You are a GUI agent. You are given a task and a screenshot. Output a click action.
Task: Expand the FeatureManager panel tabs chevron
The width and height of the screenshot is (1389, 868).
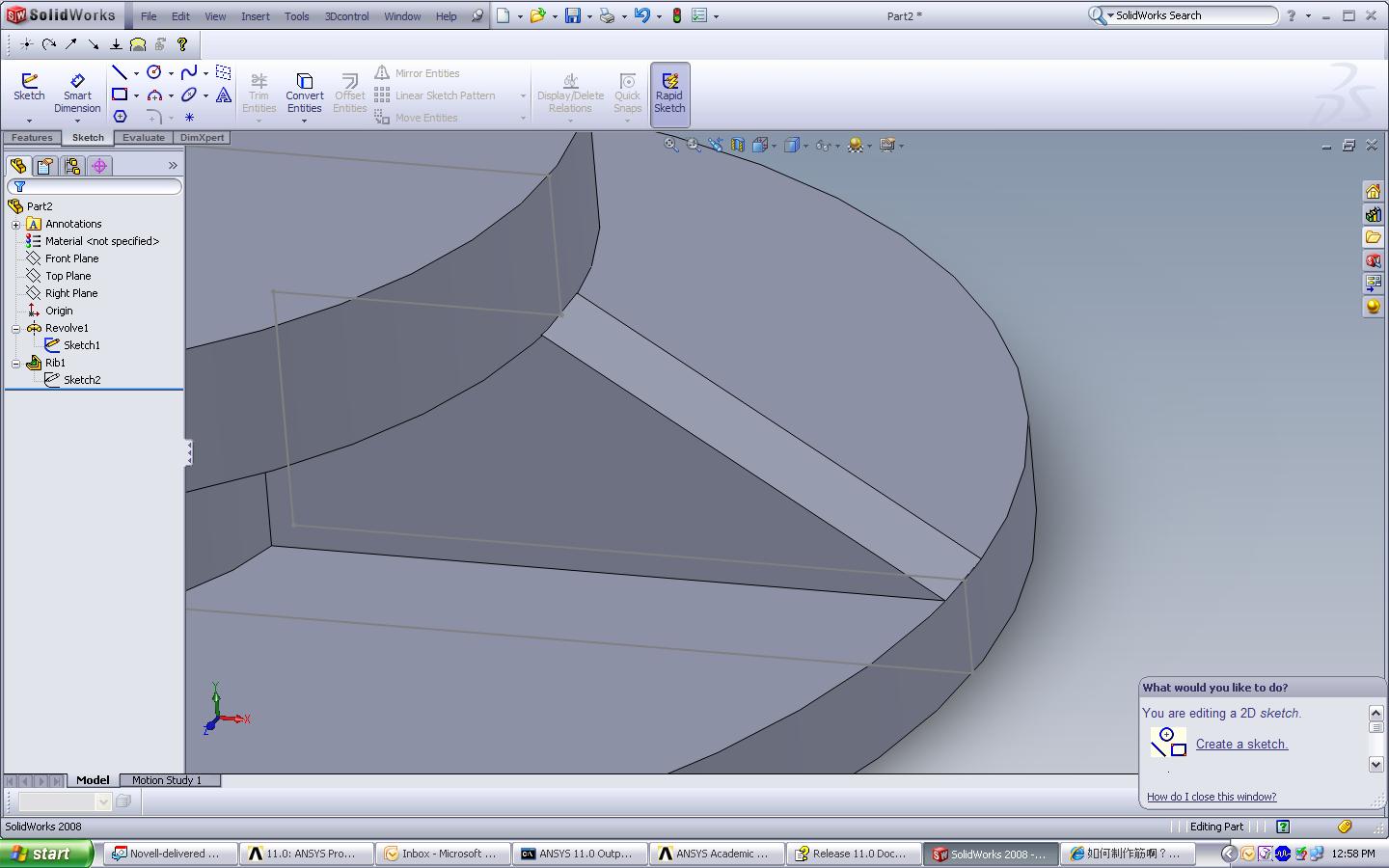(173, 166)
